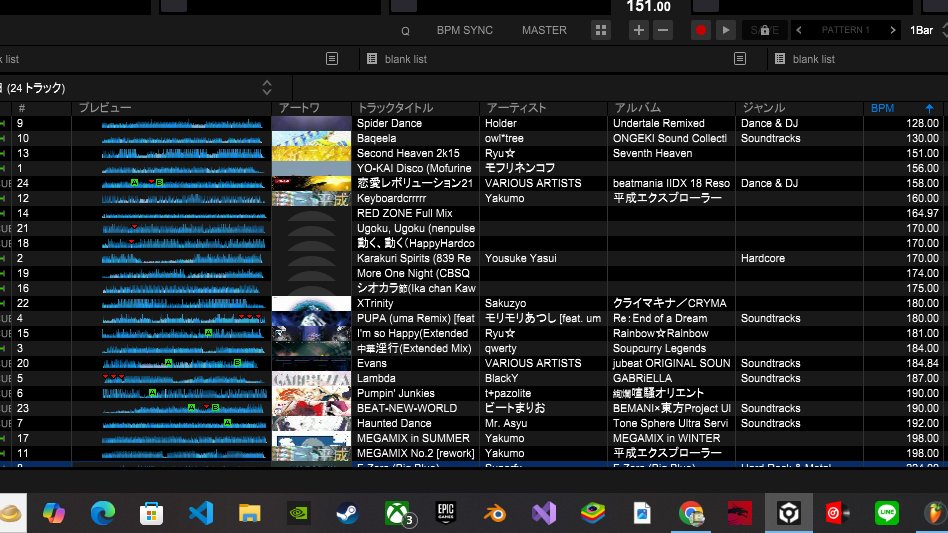
Task: Select the RED ZONE Full Mix track
Action: 404,213
